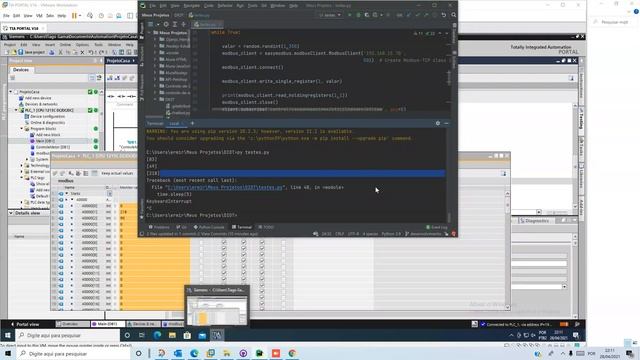Toggle second-column checkbox for row 400000[8]
The image size is (640, 360).
(224, 255)
